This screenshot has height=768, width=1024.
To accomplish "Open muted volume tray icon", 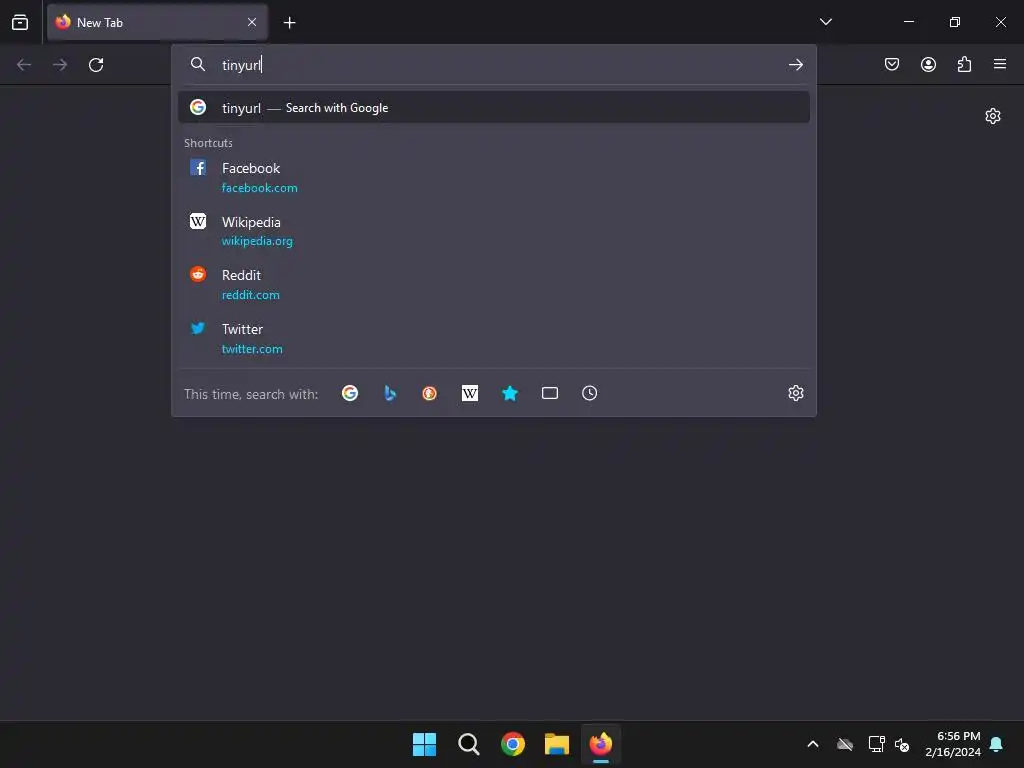I will (x=902, y=744).
